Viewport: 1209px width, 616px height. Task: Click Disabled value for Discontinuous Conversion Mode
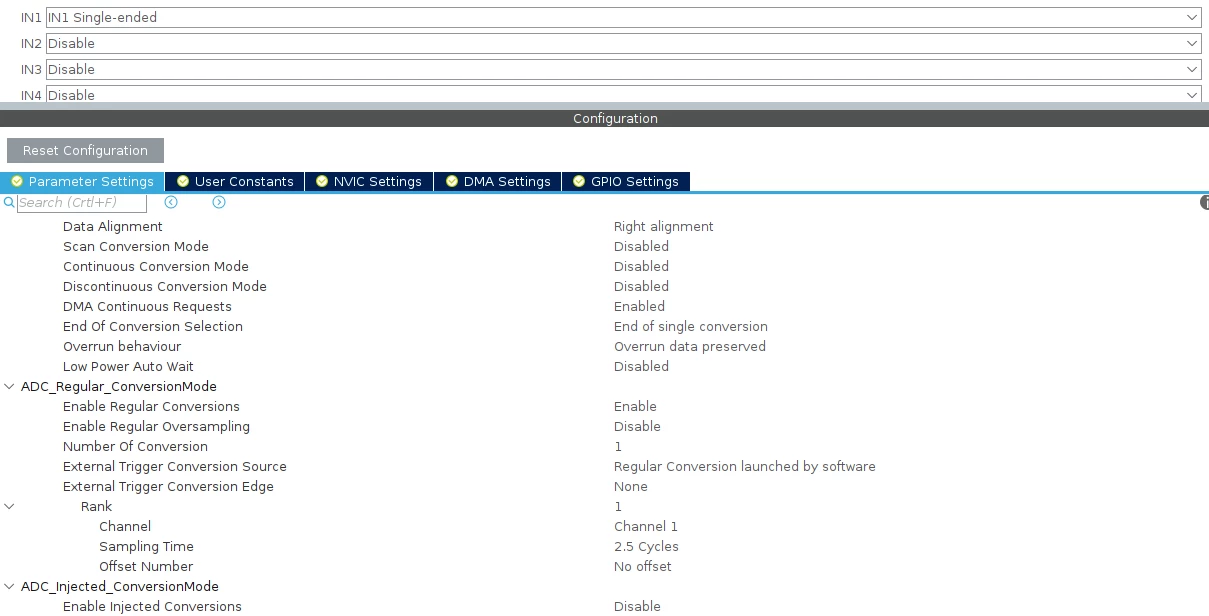(641, 286)
